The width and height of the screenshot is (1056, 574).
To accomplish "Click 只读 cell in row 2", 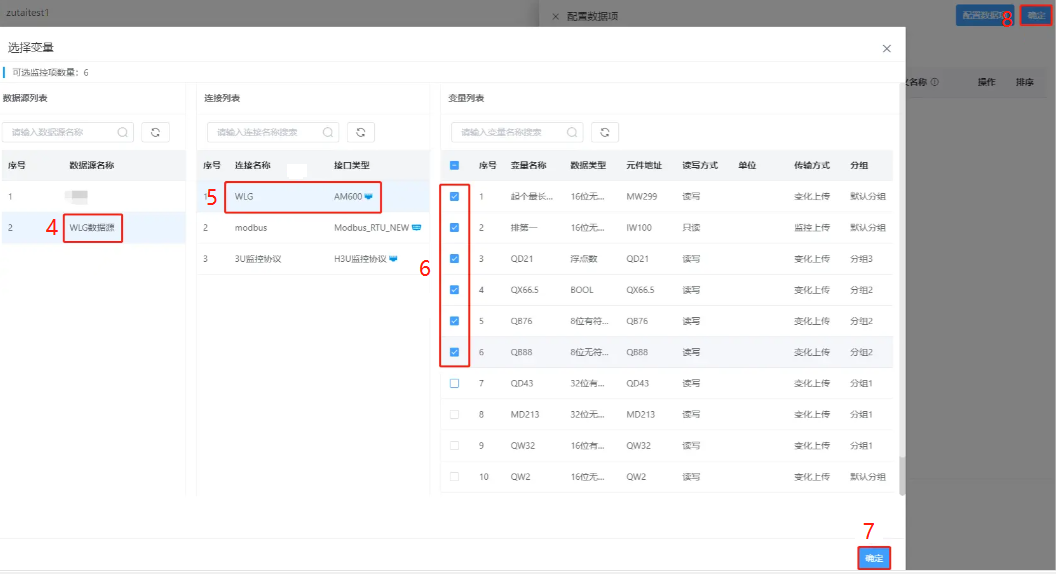I will (x=691, y=228).
